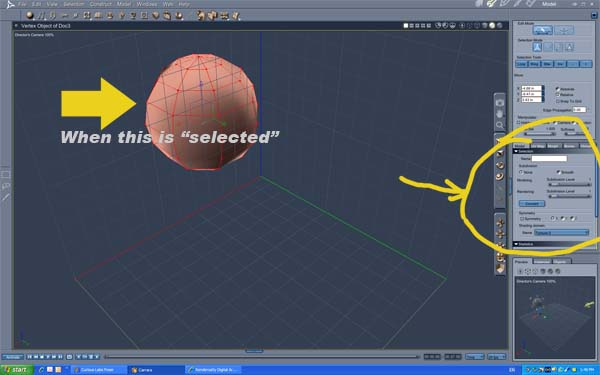Select the Smooth subdivision radio button
Viewport: 600px width, 375px height.
point(558,172)
